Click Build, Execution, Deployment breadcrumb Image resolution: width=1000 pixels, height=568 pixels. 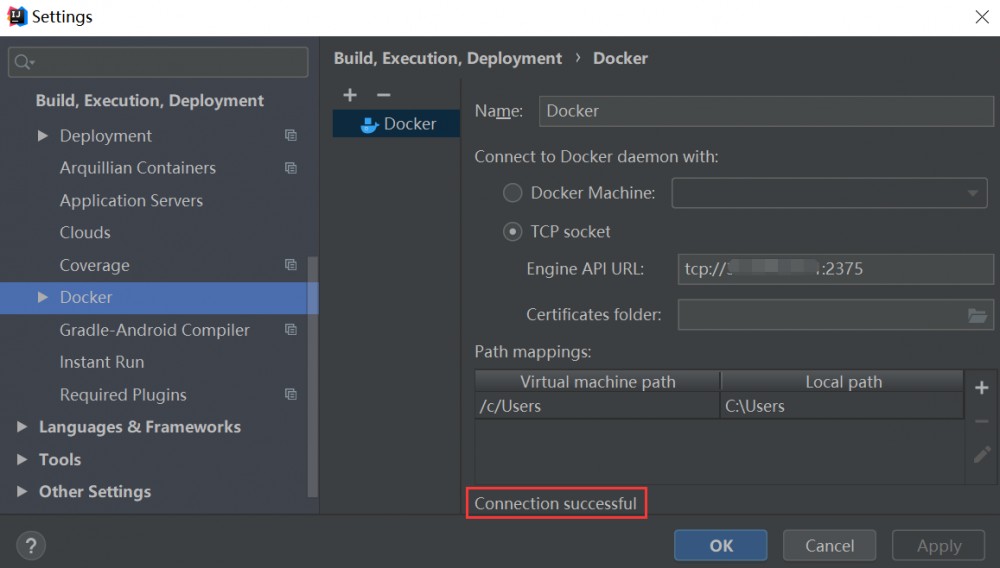tap(448, 58)
